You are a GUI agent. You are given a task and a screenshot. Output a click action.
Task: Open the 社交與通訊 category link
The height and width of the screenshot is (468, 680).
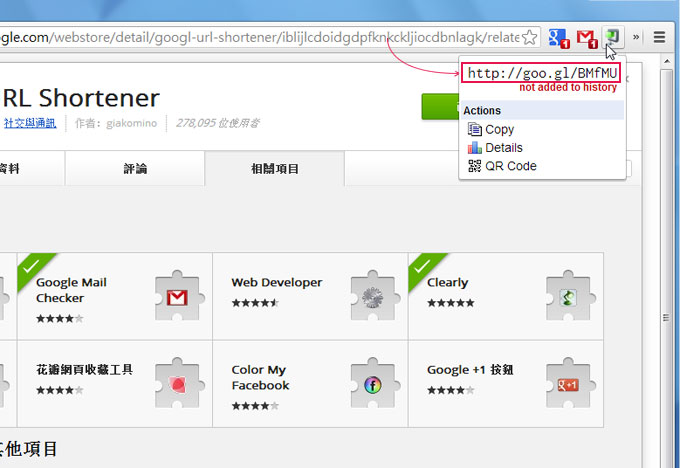click(x=30, y=123)
